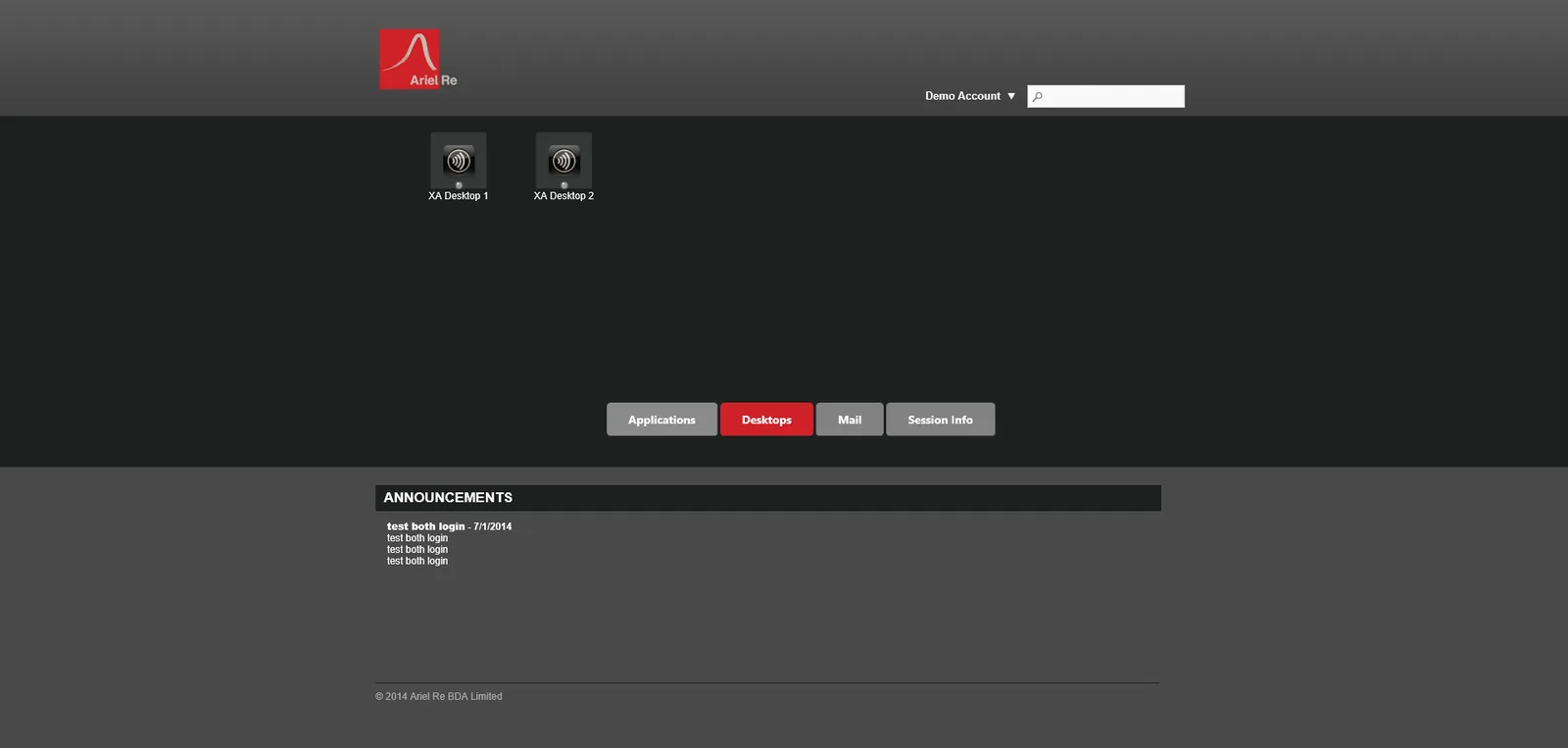Focus the search input field

1105,96
